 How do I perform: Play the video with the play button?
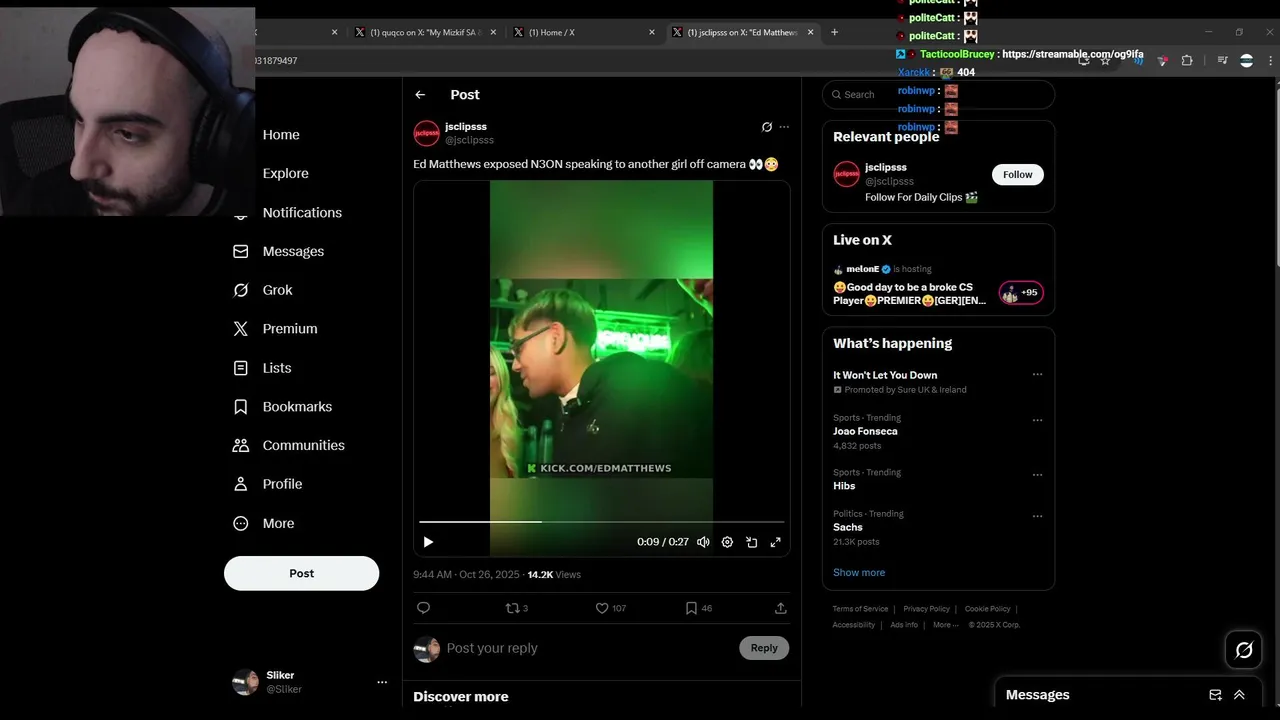point(428,542)
